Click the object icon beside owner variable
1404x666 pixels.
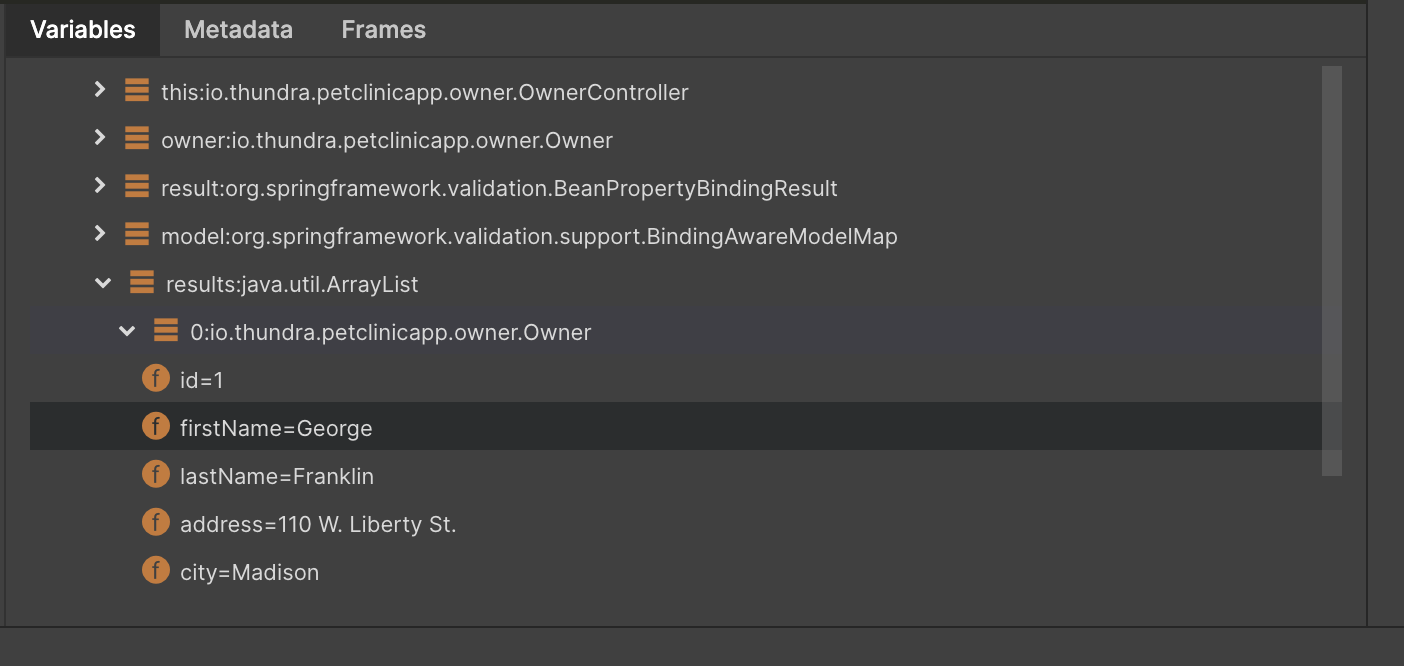click(x=137, y=139)
